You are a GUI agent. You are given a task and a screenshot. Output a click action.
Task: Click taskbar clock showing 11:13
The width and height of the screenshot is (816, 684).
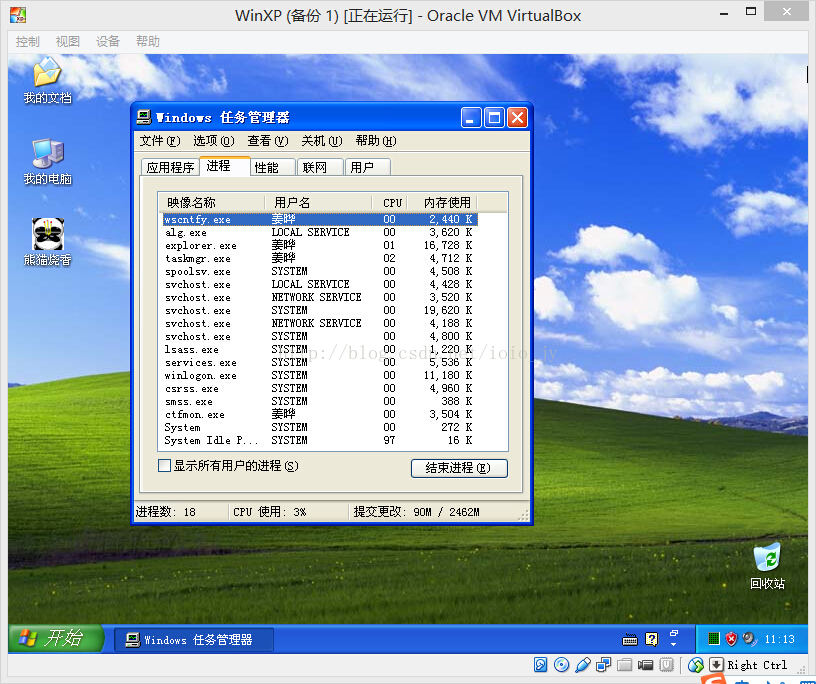780,639
